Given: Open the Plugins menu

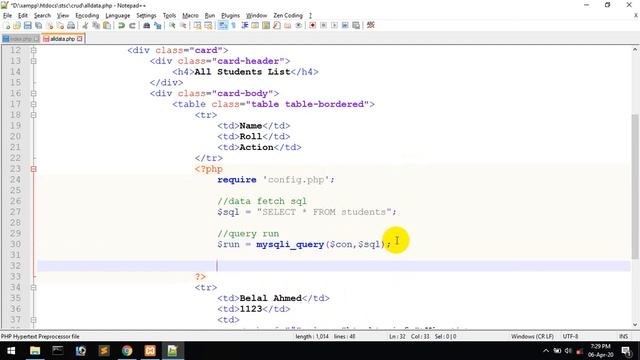Looking at the screenshot, I should (231, 15).
